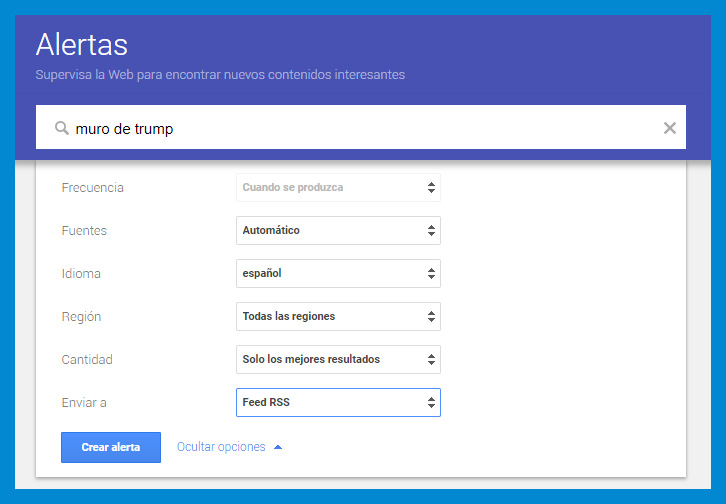Click the search magnifier icon

pos(62,128)
